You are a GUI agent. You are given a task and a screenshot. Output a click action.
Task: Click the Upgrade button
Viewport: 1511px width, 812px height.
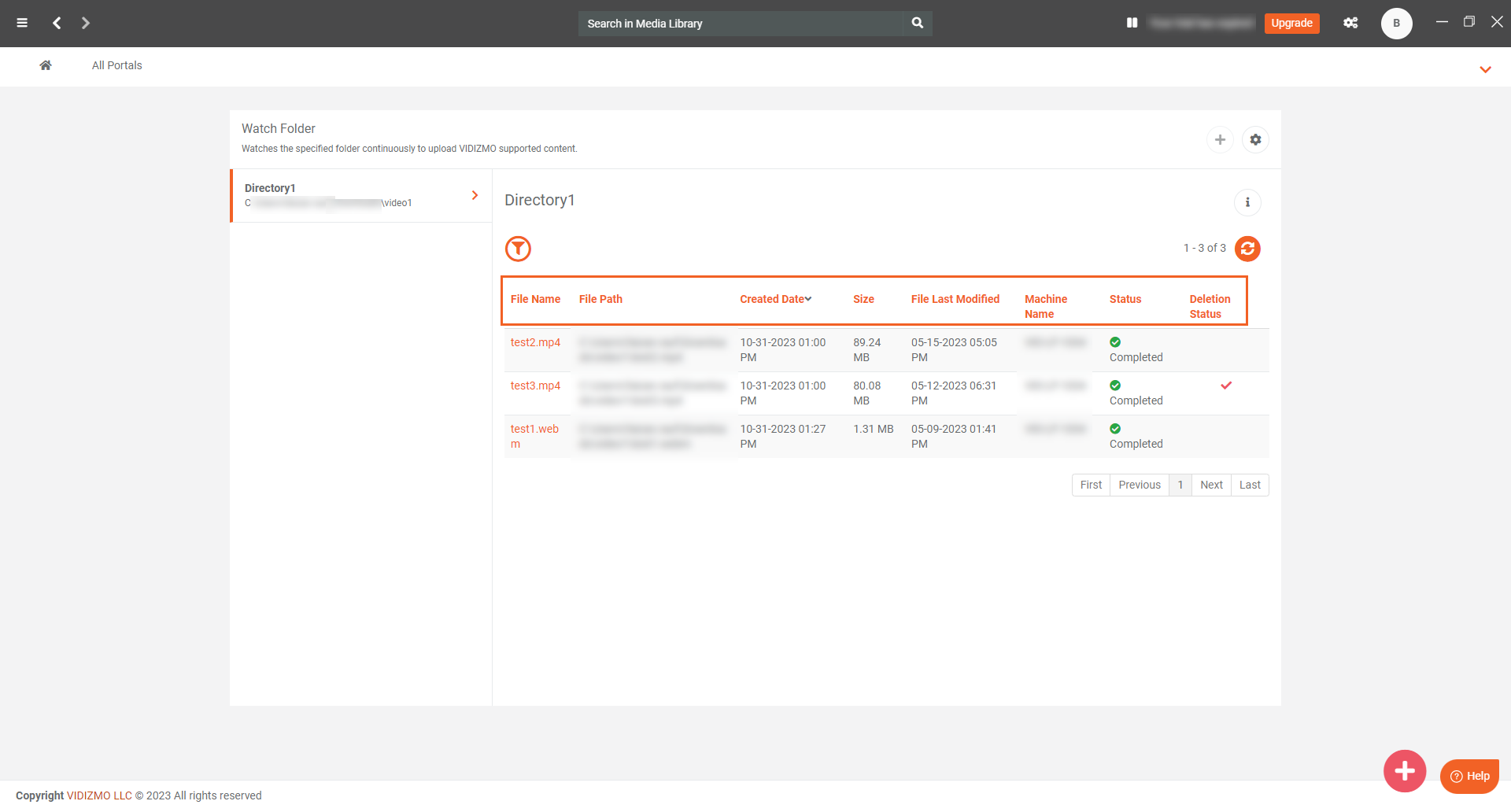1291,23
